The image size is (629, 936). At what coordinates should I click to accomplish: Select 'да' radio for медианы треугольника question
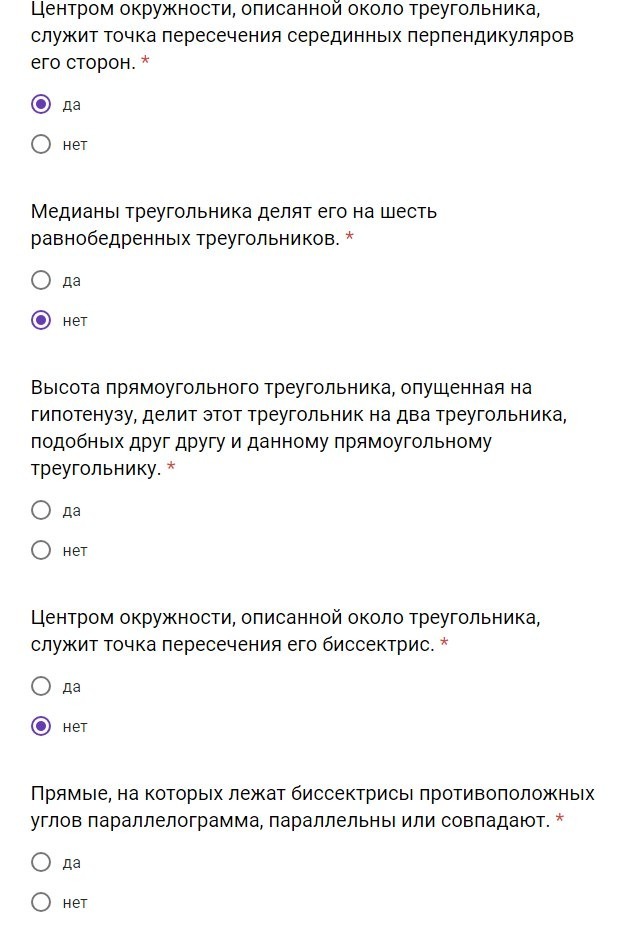point(41,280)
